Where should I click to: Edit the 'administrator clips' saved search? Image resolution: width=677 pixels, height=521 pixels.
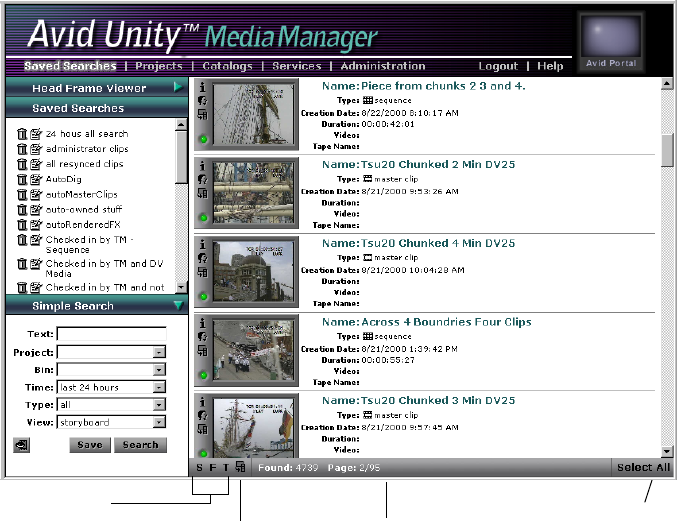[x=36, y=149]
